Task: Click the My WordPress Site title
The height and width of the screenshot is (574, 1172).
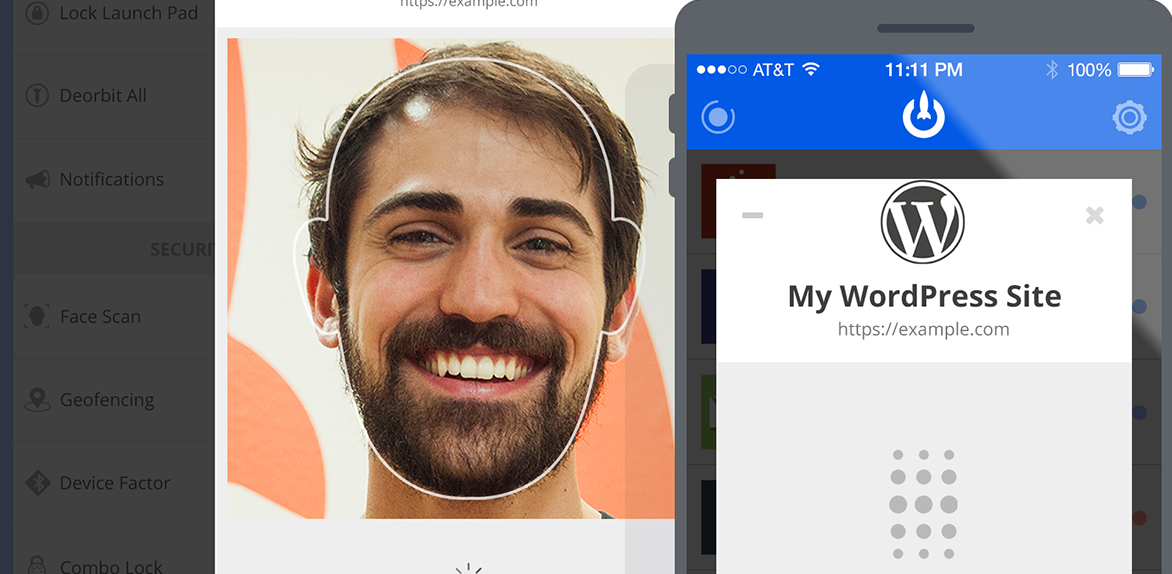Action: pos(924,296)
